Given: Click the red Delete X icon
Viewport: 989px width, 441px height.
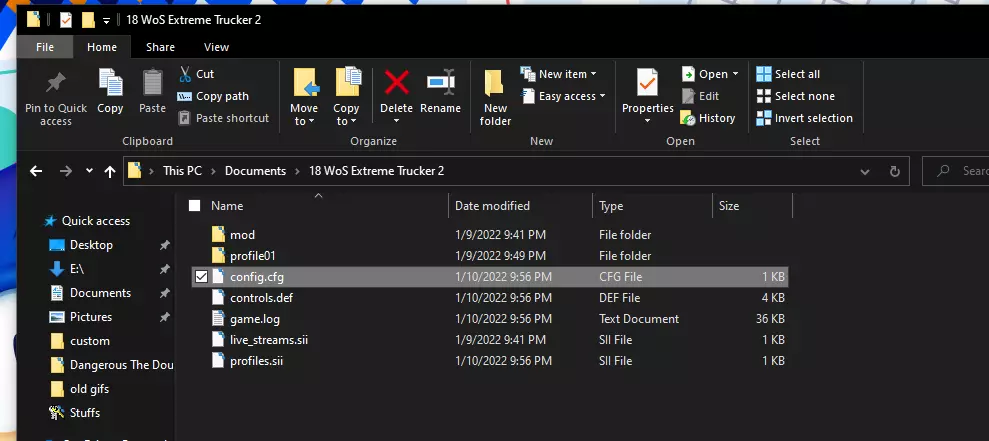Looking at the screenshot, I should pyautogui.click(x=397, y=83).
